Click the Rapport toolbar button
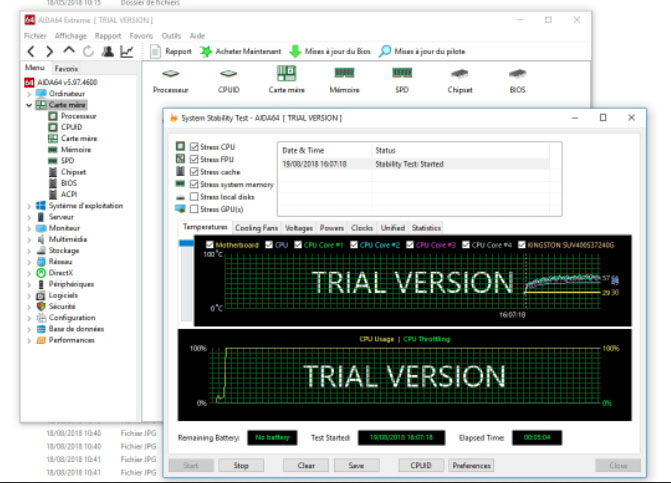The height and width of the screenshot is (483, 671). 171,51
